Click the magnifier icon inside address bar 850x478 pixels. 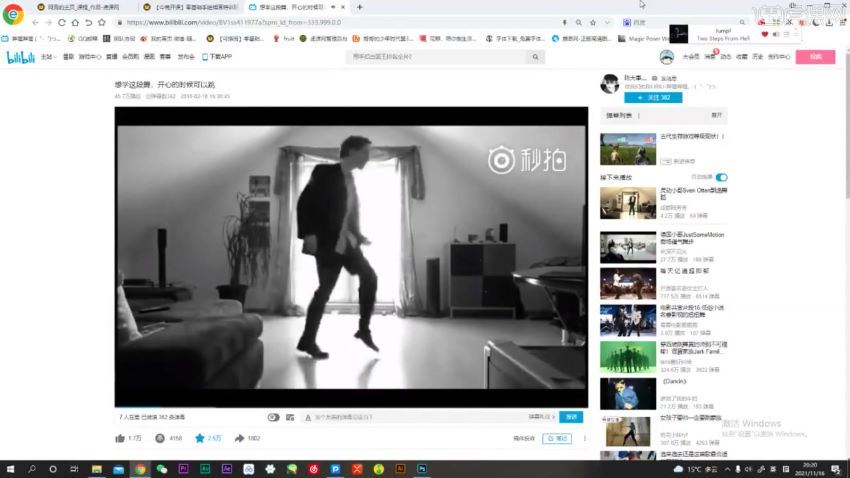(x=578, y=22)
